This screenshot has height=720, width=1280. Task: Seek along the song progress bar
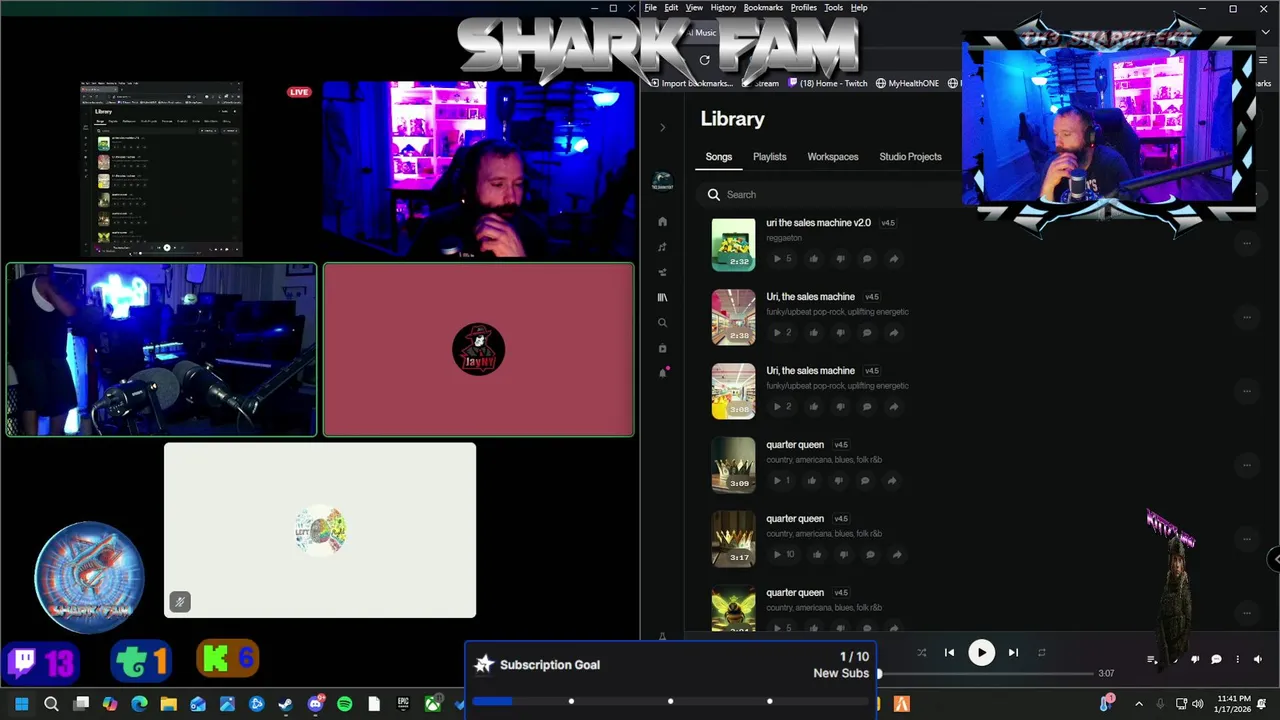[x=986, y=674]
